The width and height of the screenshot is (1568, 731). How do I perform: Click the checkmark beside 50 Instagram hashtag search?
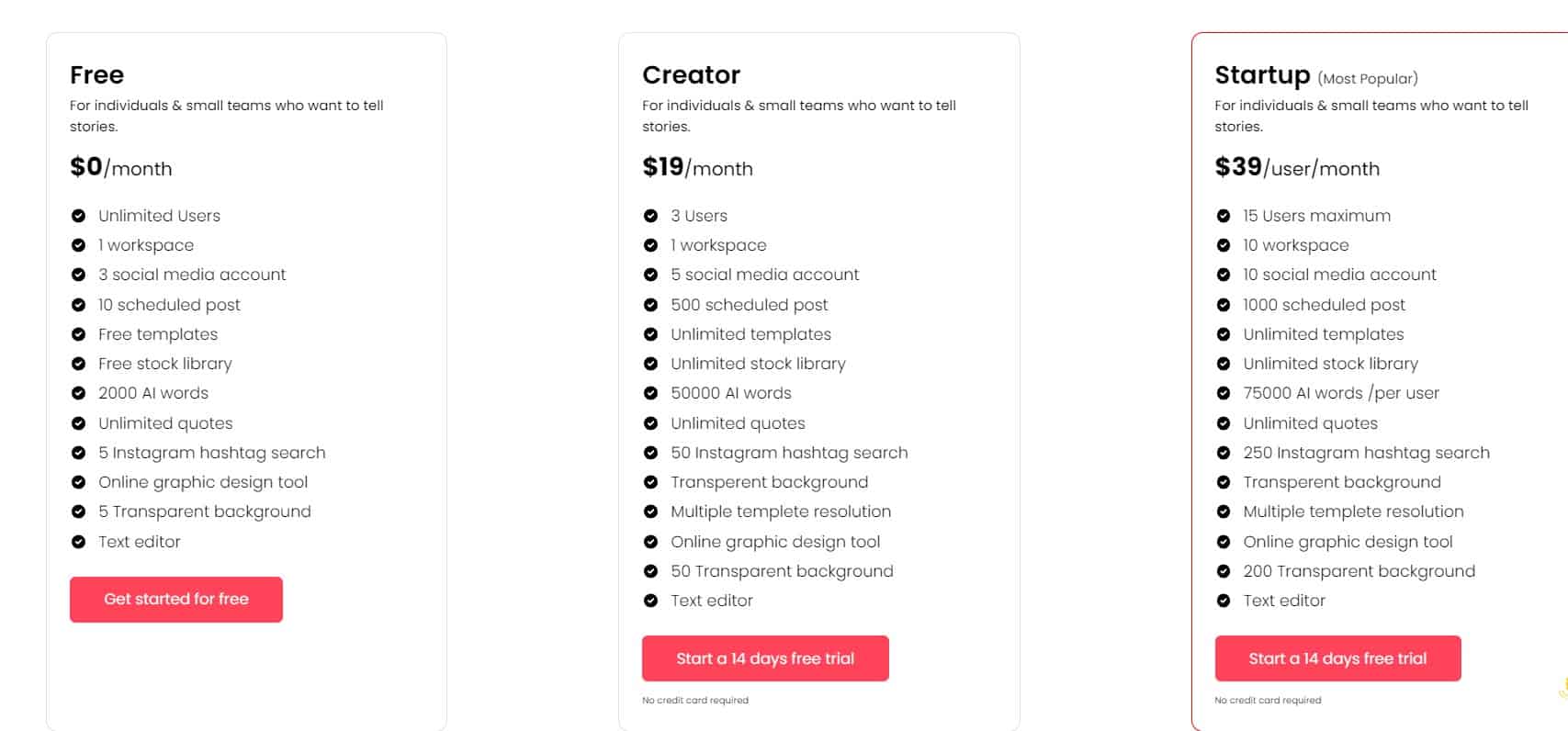point(652,453)
